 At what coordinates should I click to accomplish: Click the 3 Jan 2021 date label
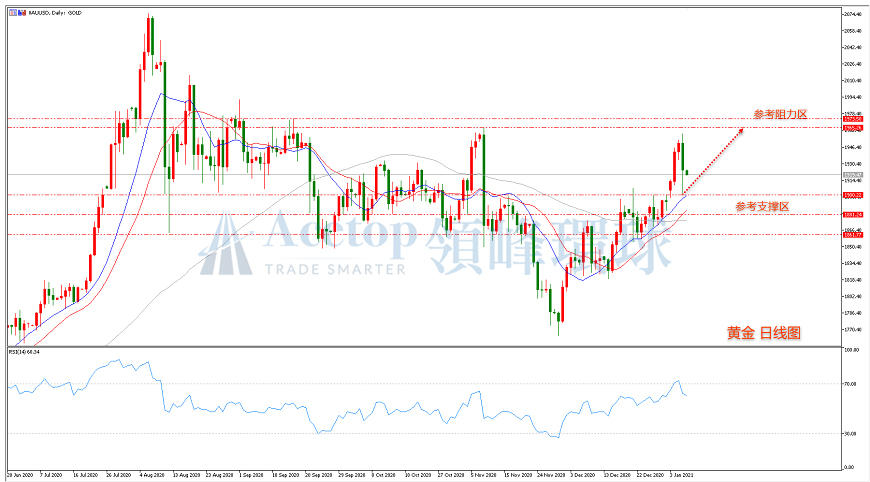coord(681,475)
